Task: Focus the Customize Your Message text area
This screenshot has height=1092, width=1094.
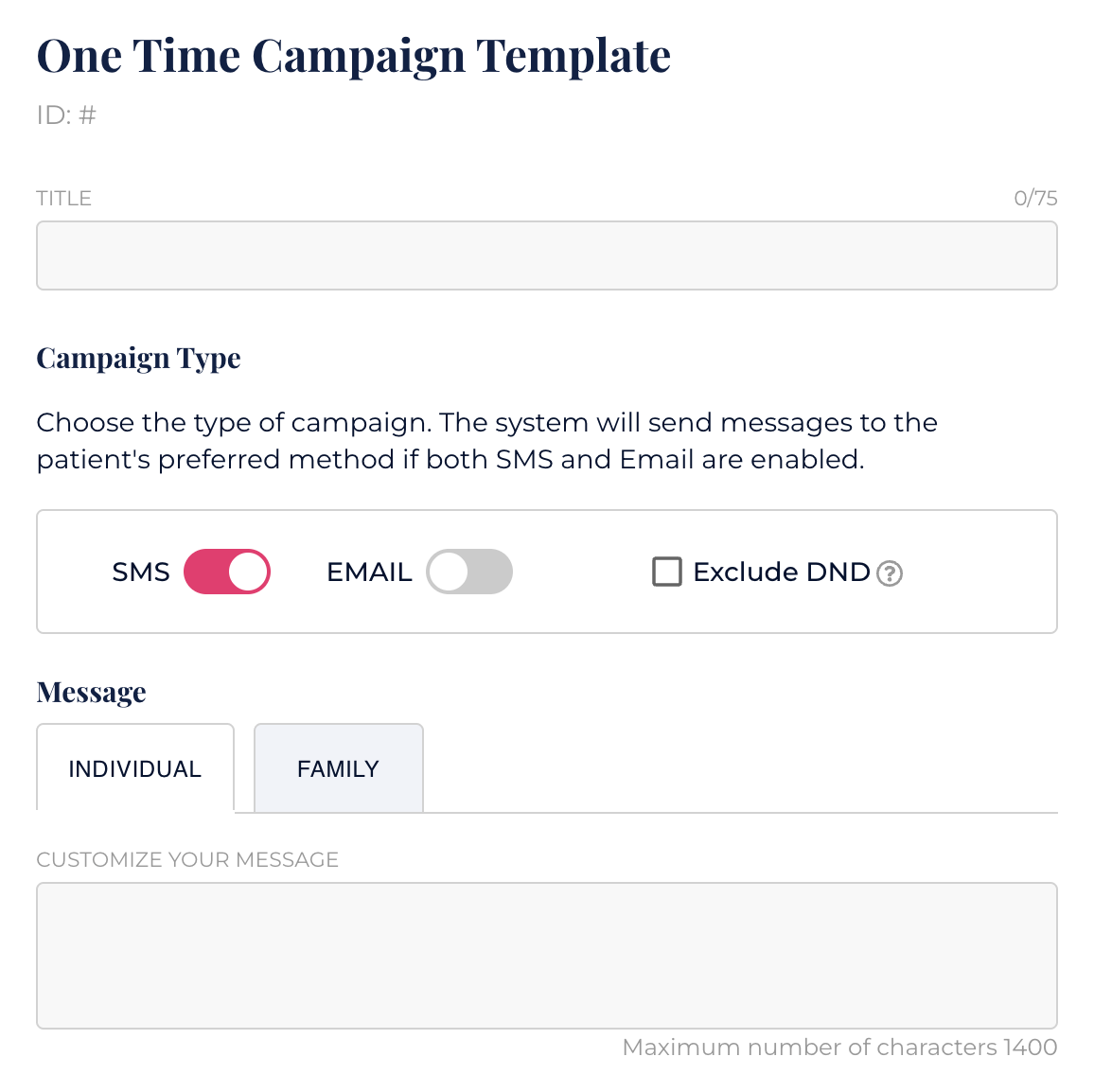Action: tap(546, 955)
